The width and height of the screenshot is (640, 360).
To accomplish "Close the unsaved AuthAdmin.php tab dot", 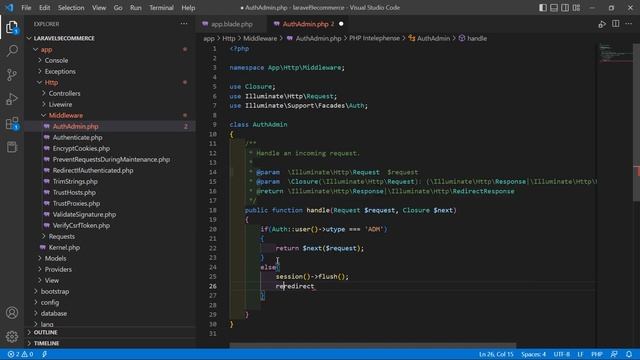I will (x=341, y=24).
